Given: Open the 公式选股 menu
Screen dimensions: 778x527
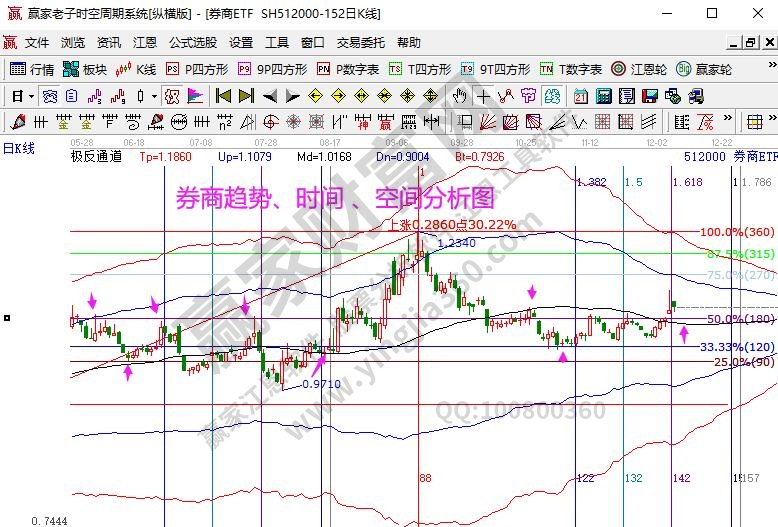Looking at the screenshot, I should tap(192, 43).
